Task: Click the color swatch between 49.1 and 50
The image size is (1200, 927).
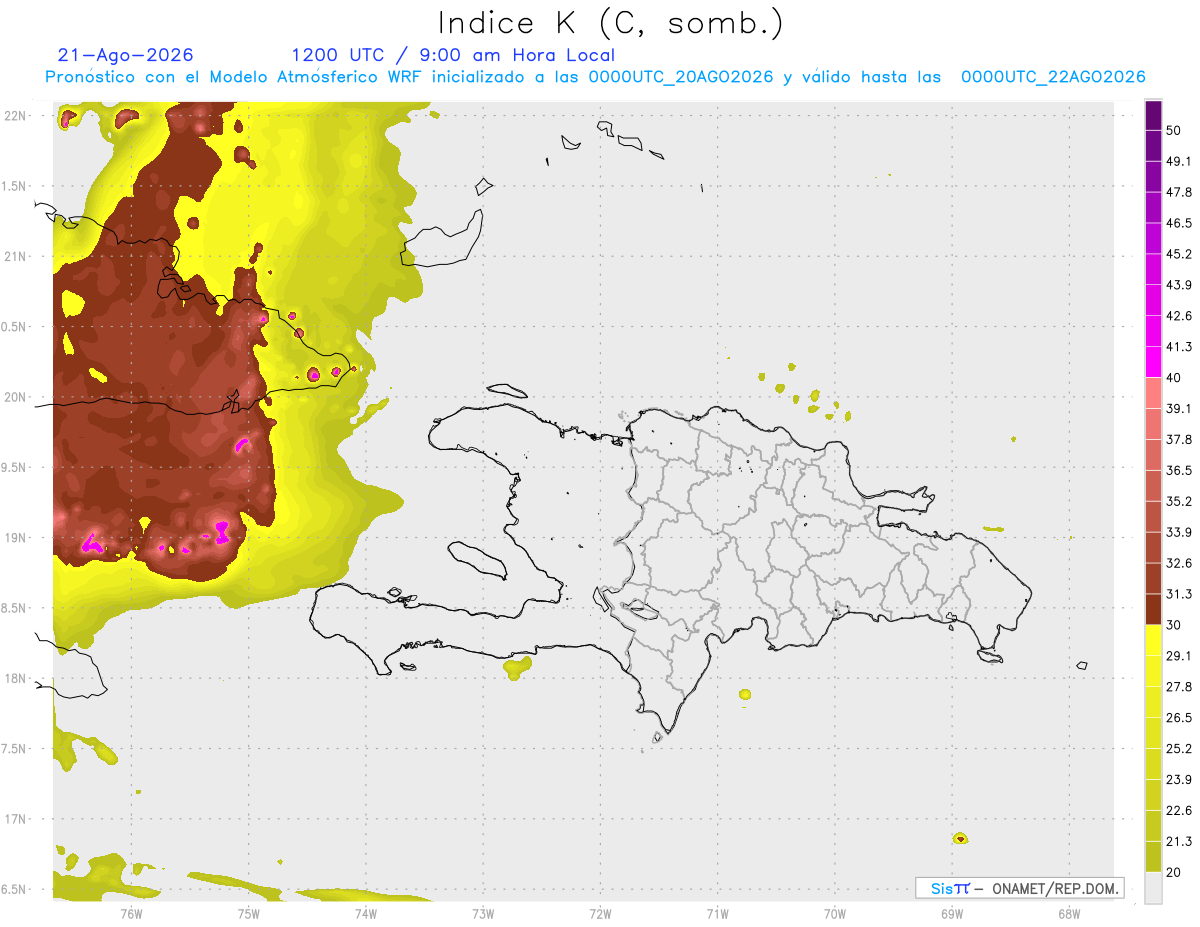Action: 1154,146
